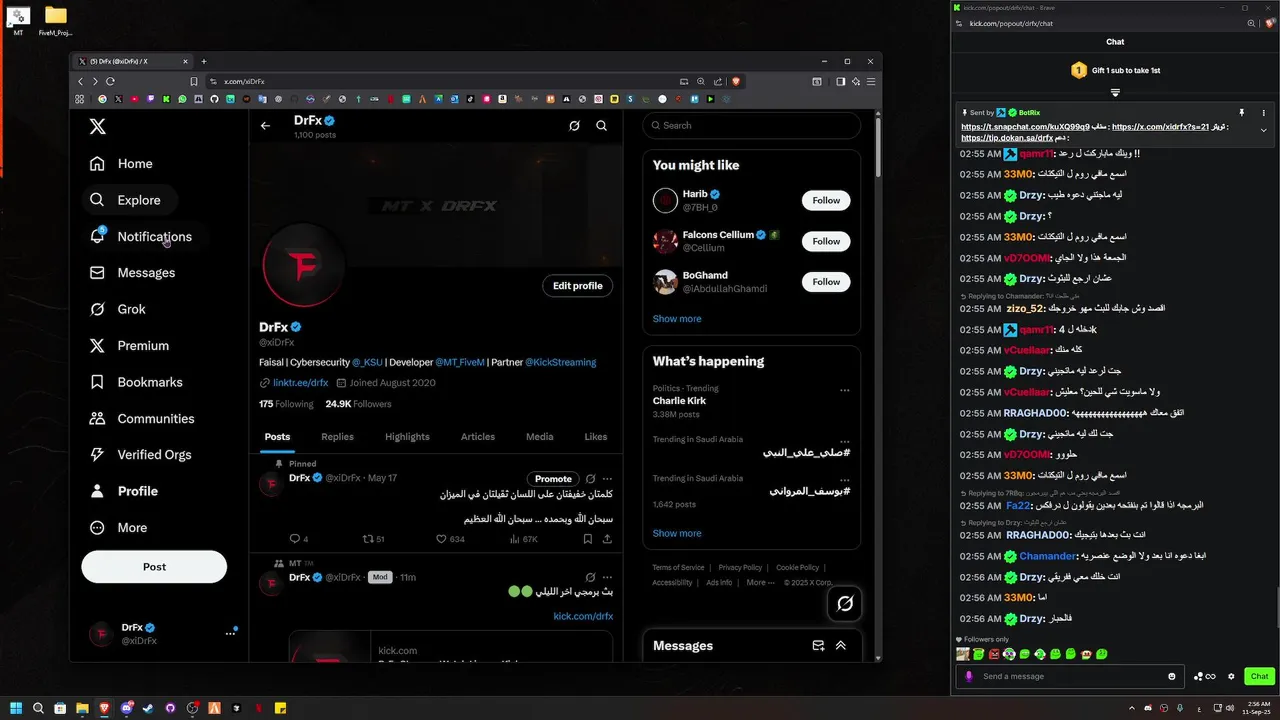Image resolution: width=1280 pixels, height=720 pixels.
Task: Click the search icon in profile header
Action: pyautogui.click(x=601, y=126)
